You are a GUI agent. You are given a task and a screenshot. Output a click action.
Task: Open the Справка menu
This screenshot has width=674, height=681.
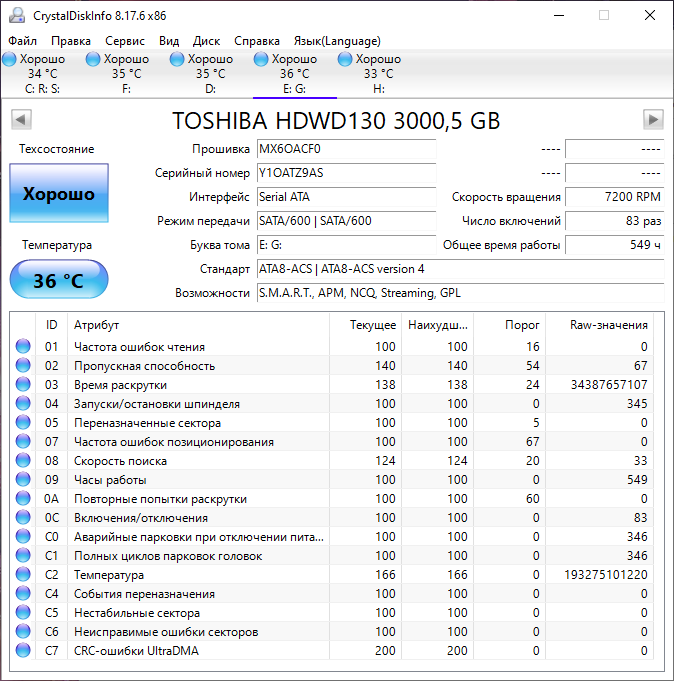[257, 41]
